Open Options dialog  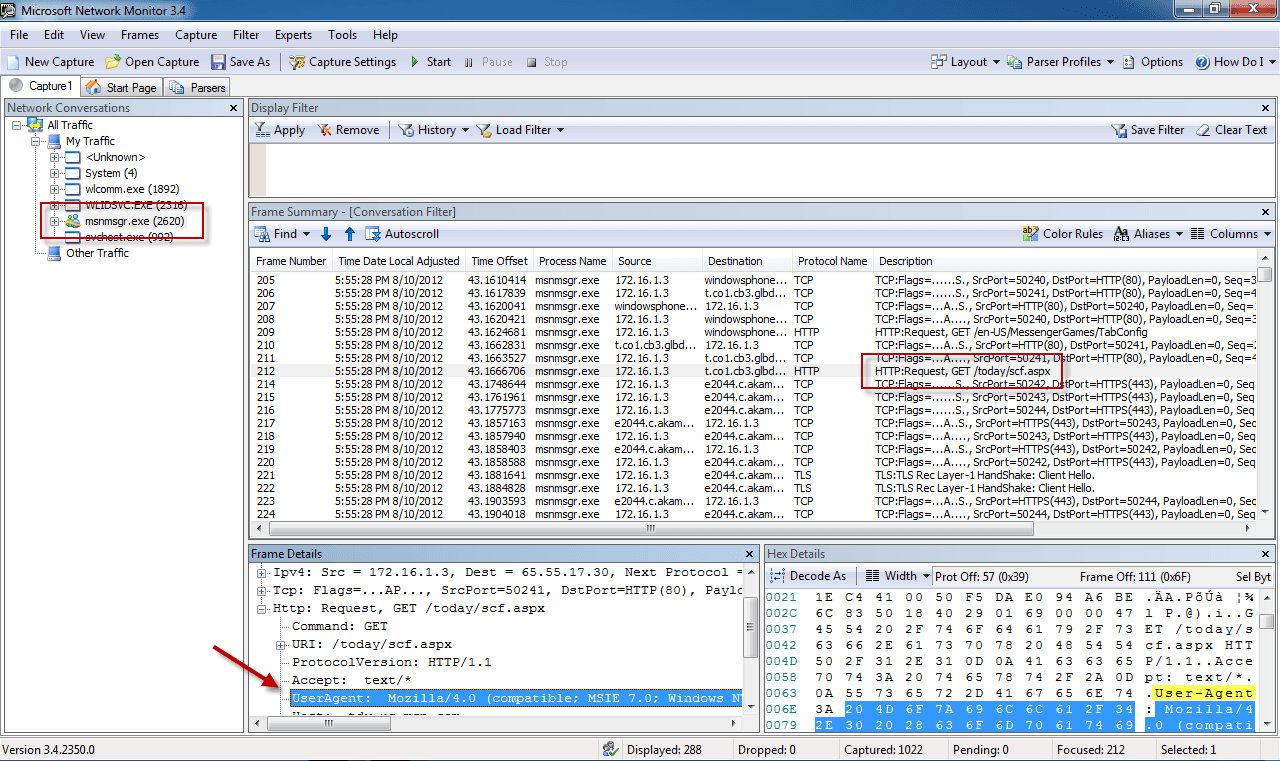pyautogui.click(x=1152, y=62)
